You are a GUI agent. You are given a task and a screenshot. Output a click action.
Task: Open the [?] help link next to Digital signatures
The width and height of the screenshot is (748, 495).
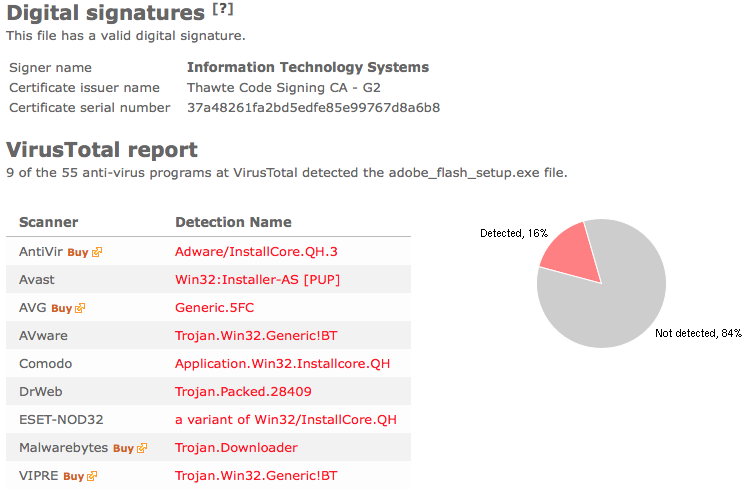223,9
